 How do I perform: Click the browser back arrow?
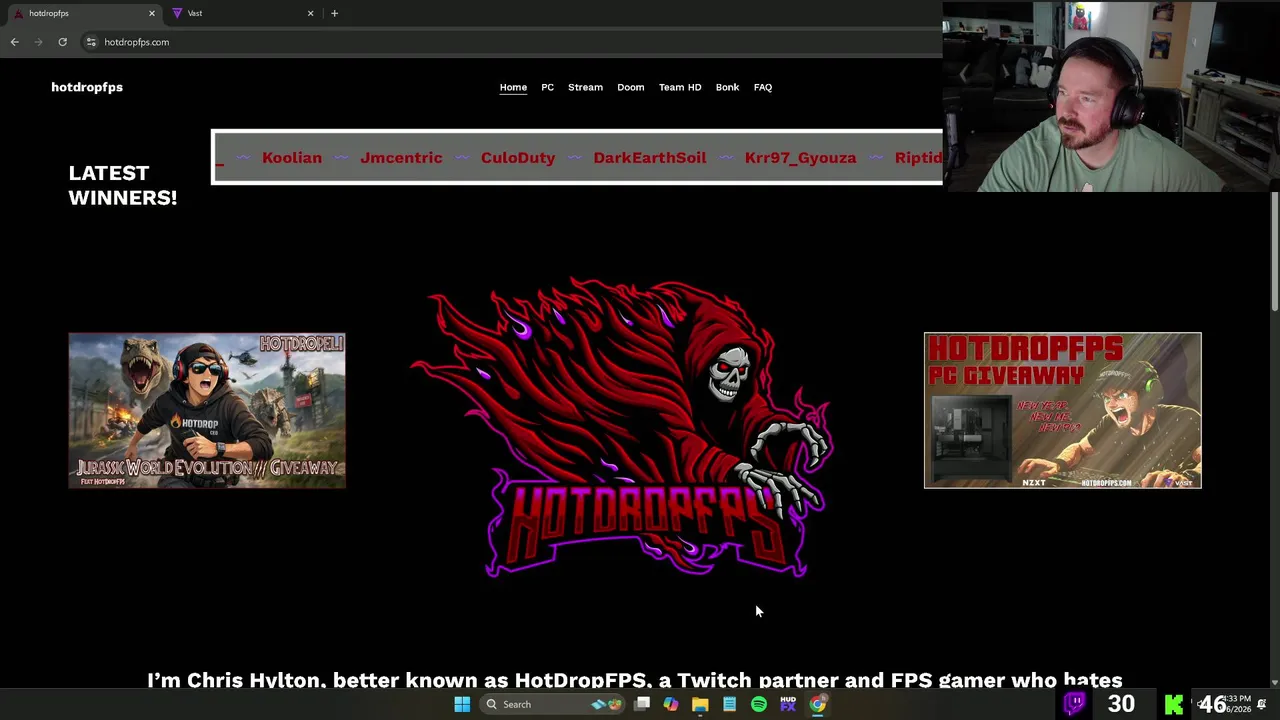pyautogui.click(x=14, y=42)
